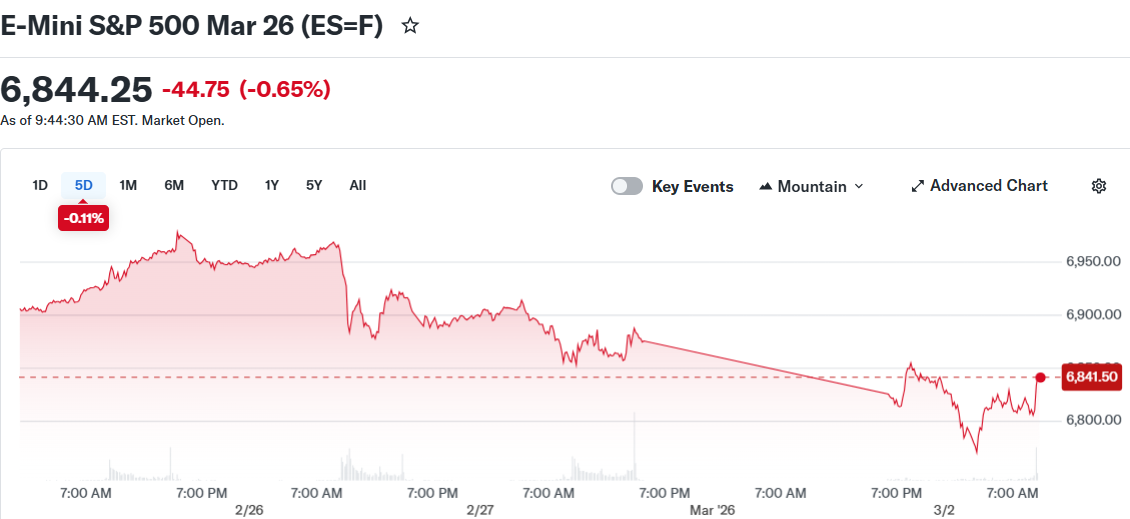
Task: Select the 1M time range
Action: coord(128,185)
